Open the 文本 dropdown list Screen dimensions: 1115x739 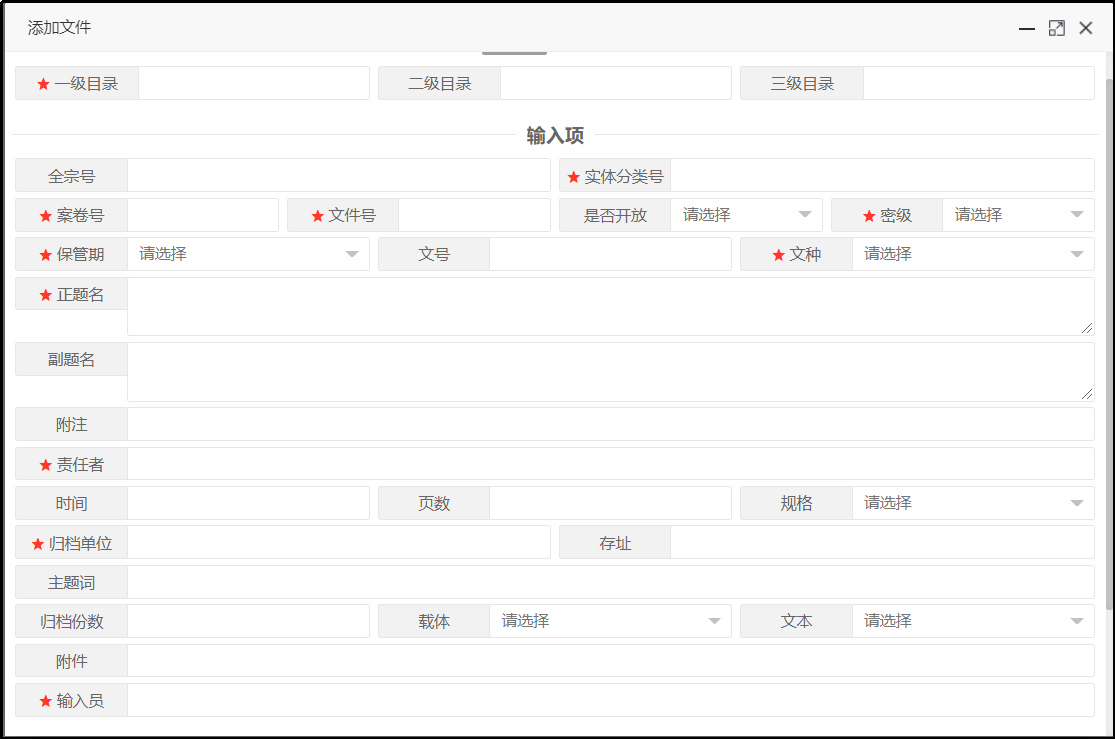972,621
